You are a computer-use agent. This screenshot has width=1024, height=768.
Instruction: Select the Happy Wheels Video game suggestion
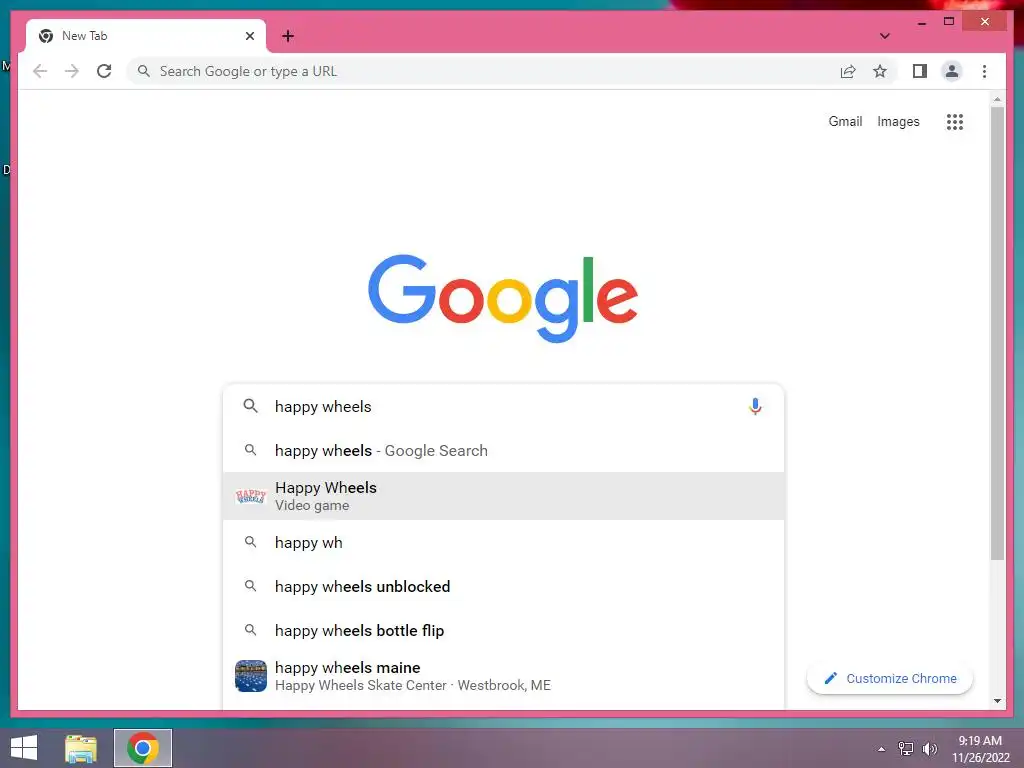point(503,496)
